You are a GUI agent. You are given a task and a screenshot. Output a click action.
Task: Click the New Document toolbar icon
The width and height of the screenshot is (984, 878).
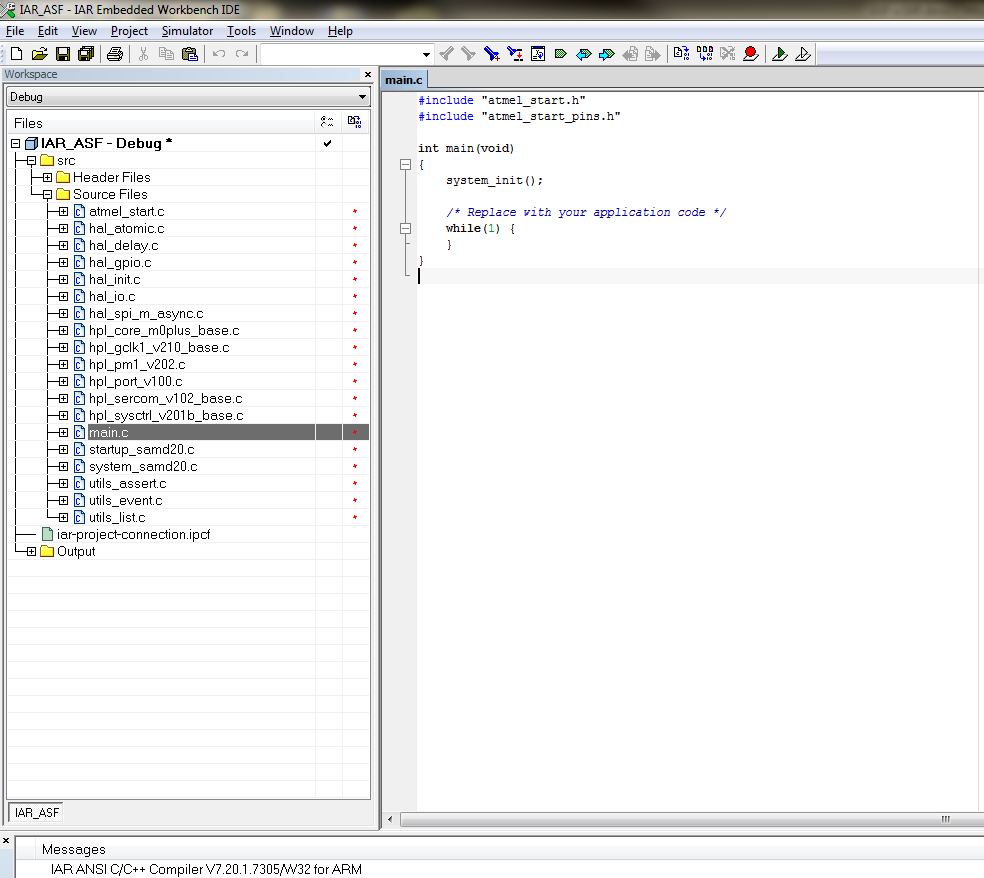16,54
